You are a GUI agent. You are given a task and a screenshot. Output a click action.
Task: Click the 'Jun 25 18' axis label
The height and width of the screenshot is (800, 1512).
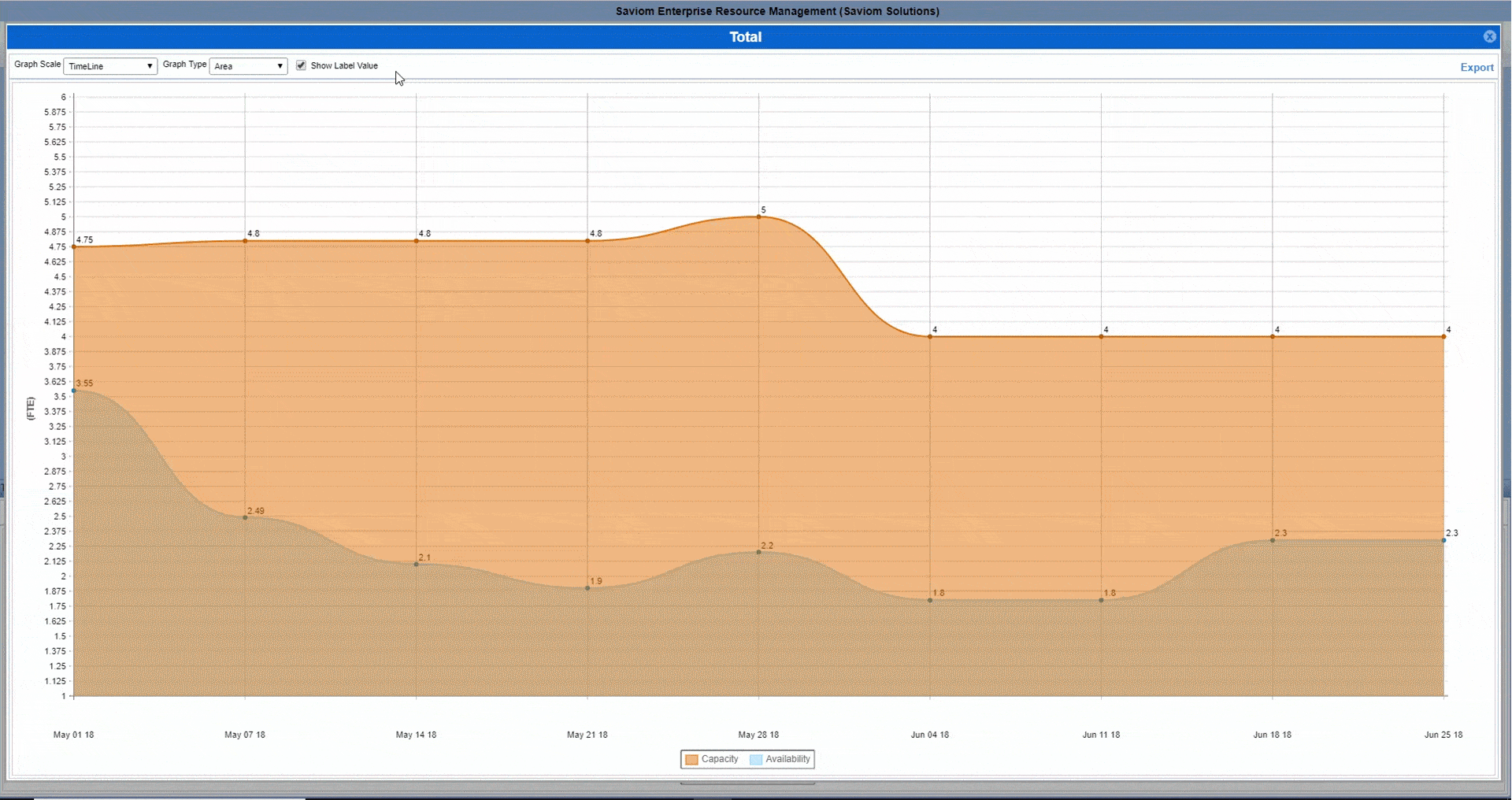tap(1443, 735)
